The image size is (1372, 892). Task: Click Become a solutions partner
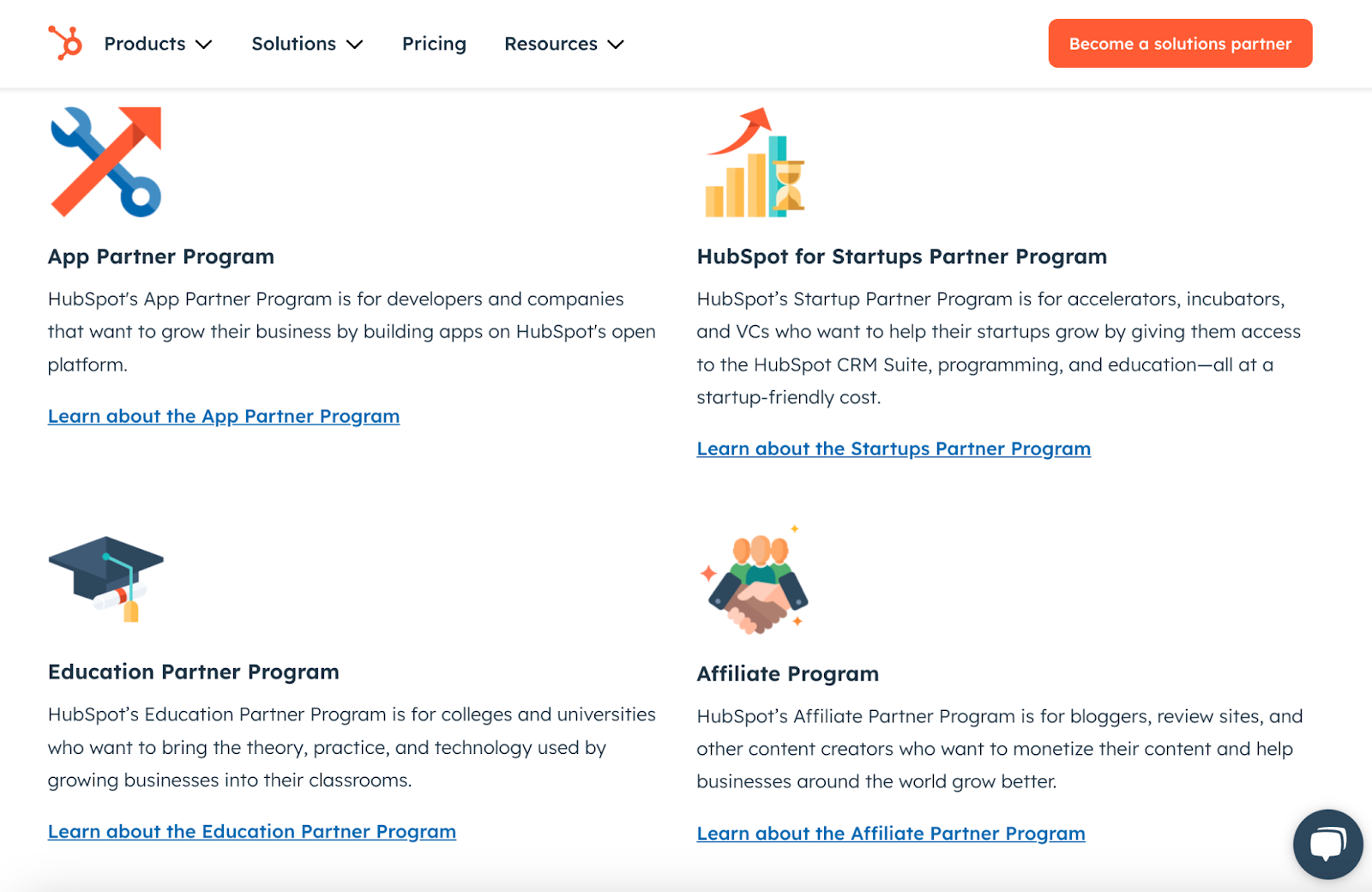1179,43
